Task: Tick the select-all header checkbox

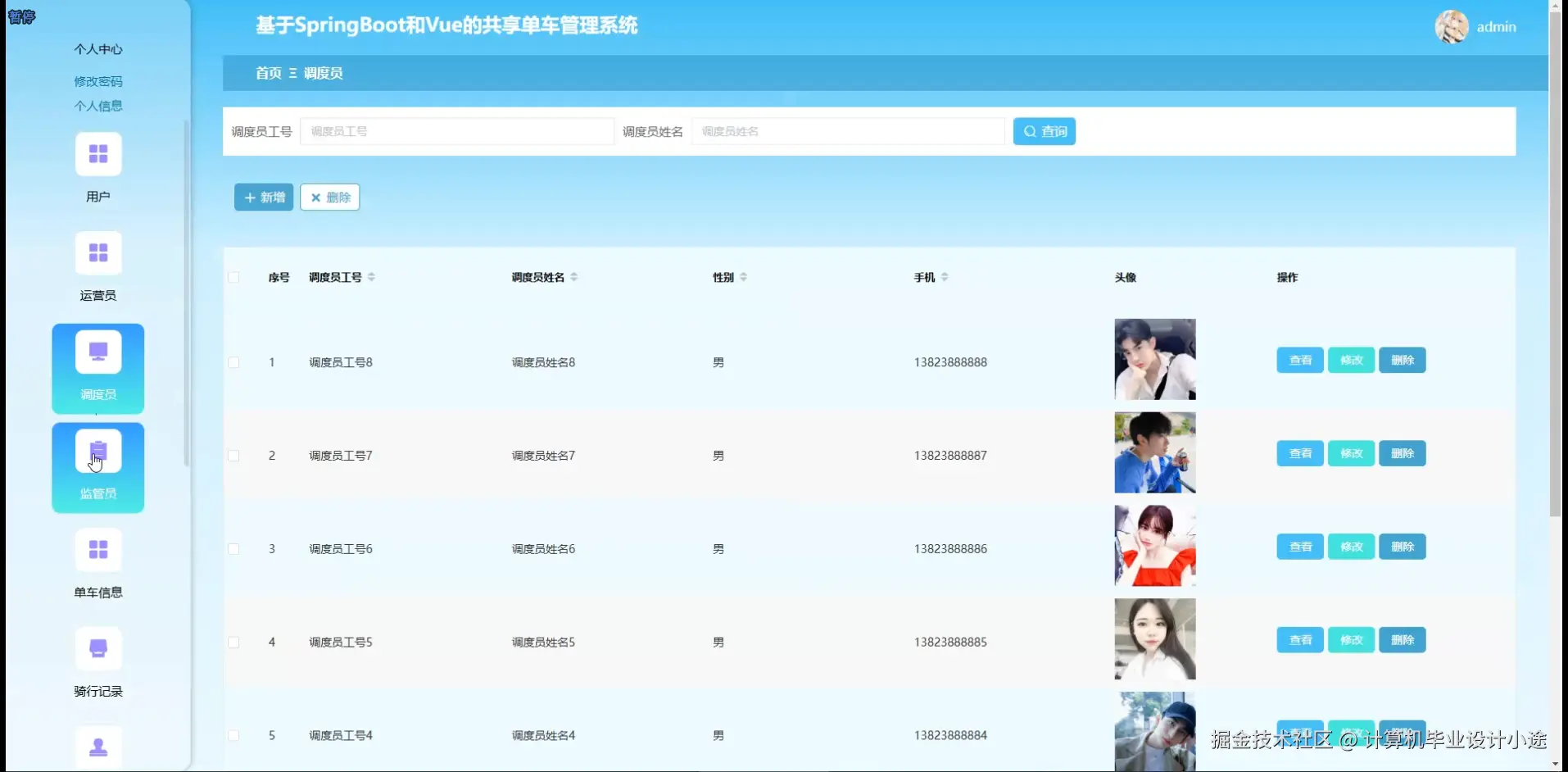Action: click(x=233, y=277)
